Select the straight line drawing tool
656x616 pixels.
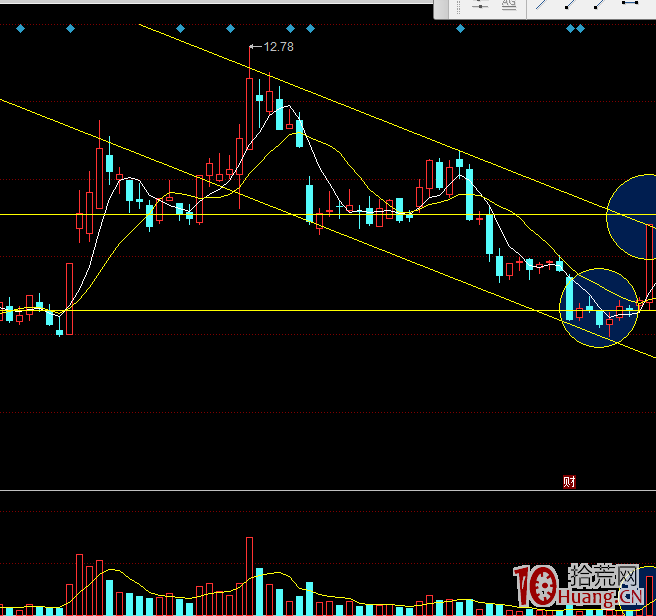(542, 4)
